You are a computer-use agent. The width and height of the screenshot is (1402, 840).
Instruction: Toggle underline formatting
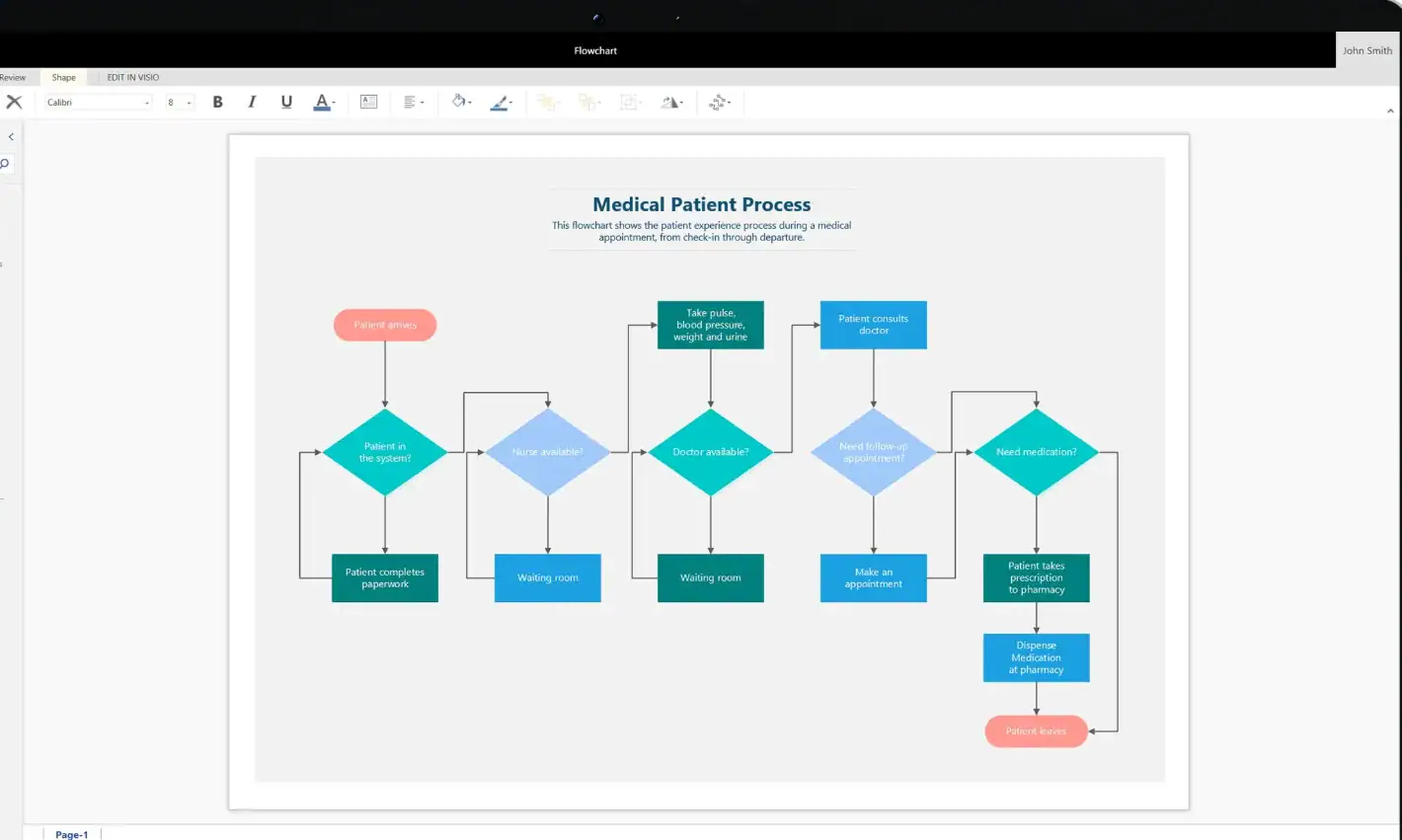286,102
